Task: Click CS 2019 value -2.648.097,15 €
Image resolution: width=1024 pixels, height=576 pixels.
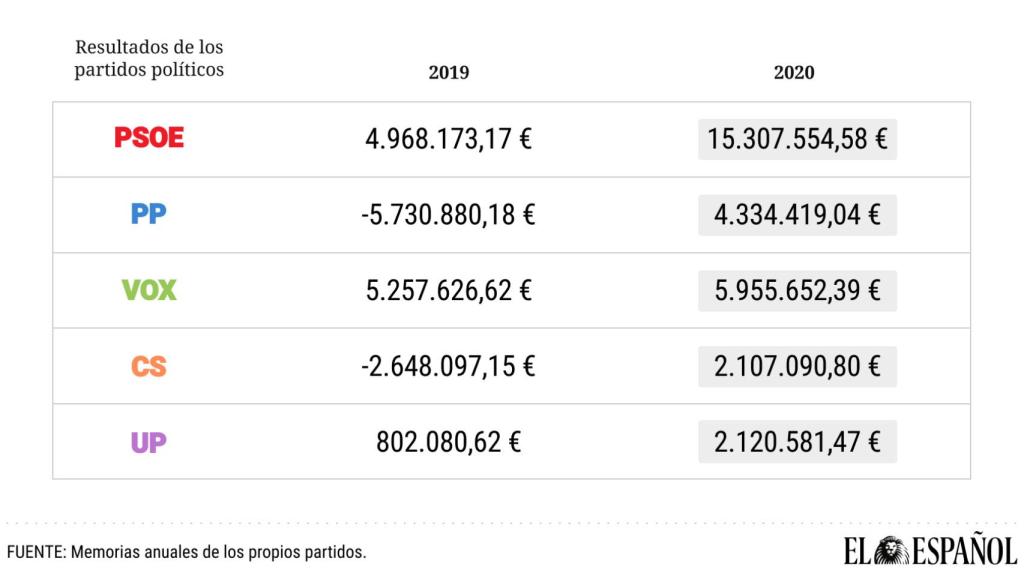Action: click(448, 366)
